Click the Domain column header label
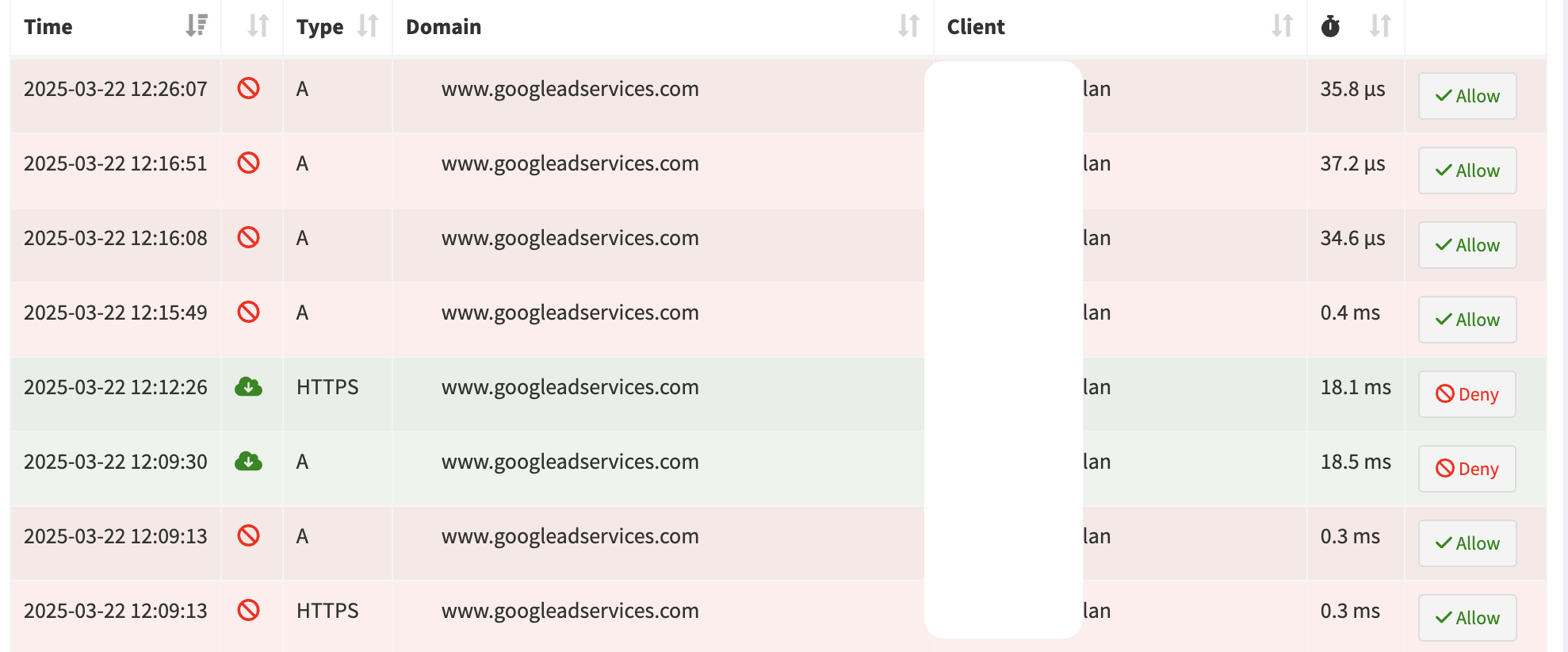This screenshot has height=652, width=1568. click(444, 27)
